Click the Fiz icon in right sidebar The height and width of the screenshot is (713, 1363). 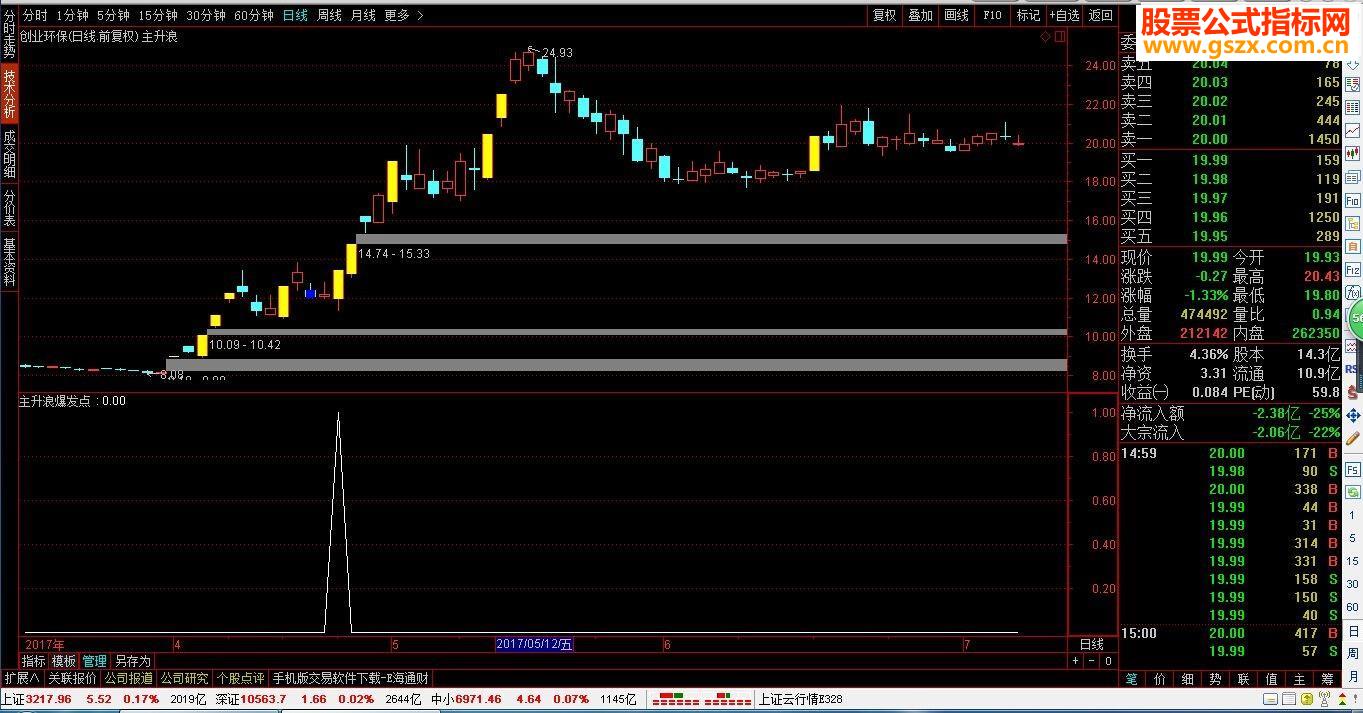[x=1352, y=270]
